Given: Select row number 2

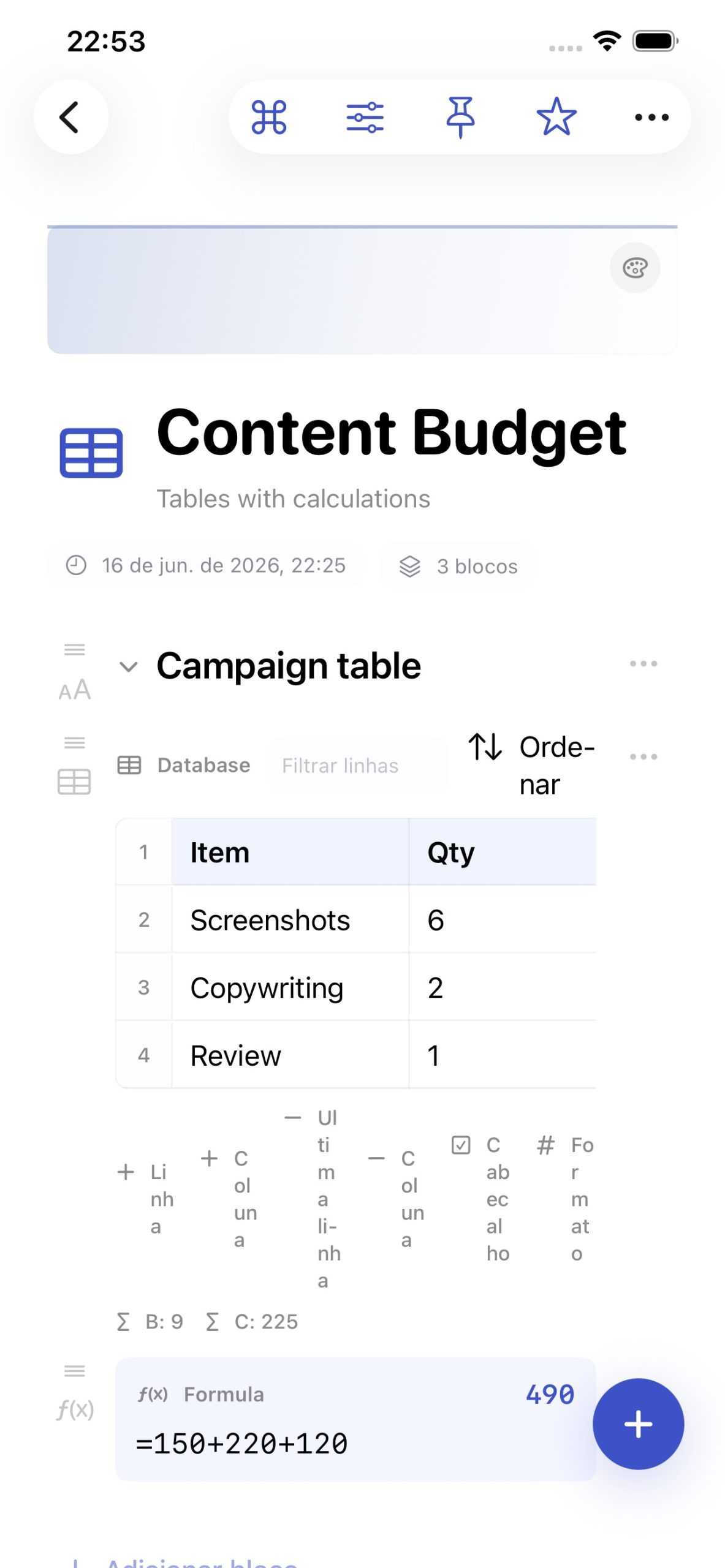Looking at the screenshot, I should 144,920.
